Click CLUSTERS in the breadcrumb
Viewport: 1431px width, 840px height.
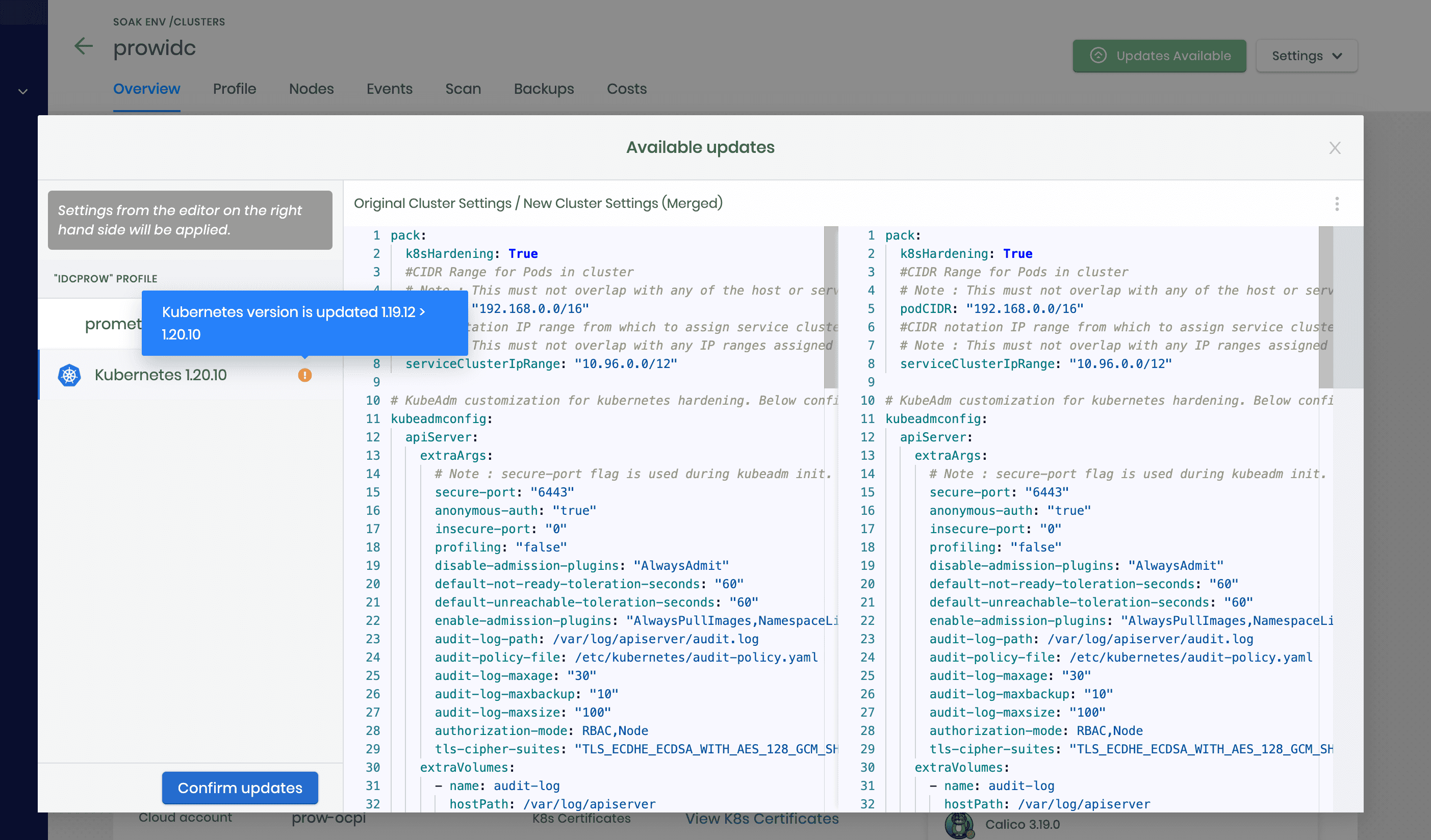coord(199,22)
